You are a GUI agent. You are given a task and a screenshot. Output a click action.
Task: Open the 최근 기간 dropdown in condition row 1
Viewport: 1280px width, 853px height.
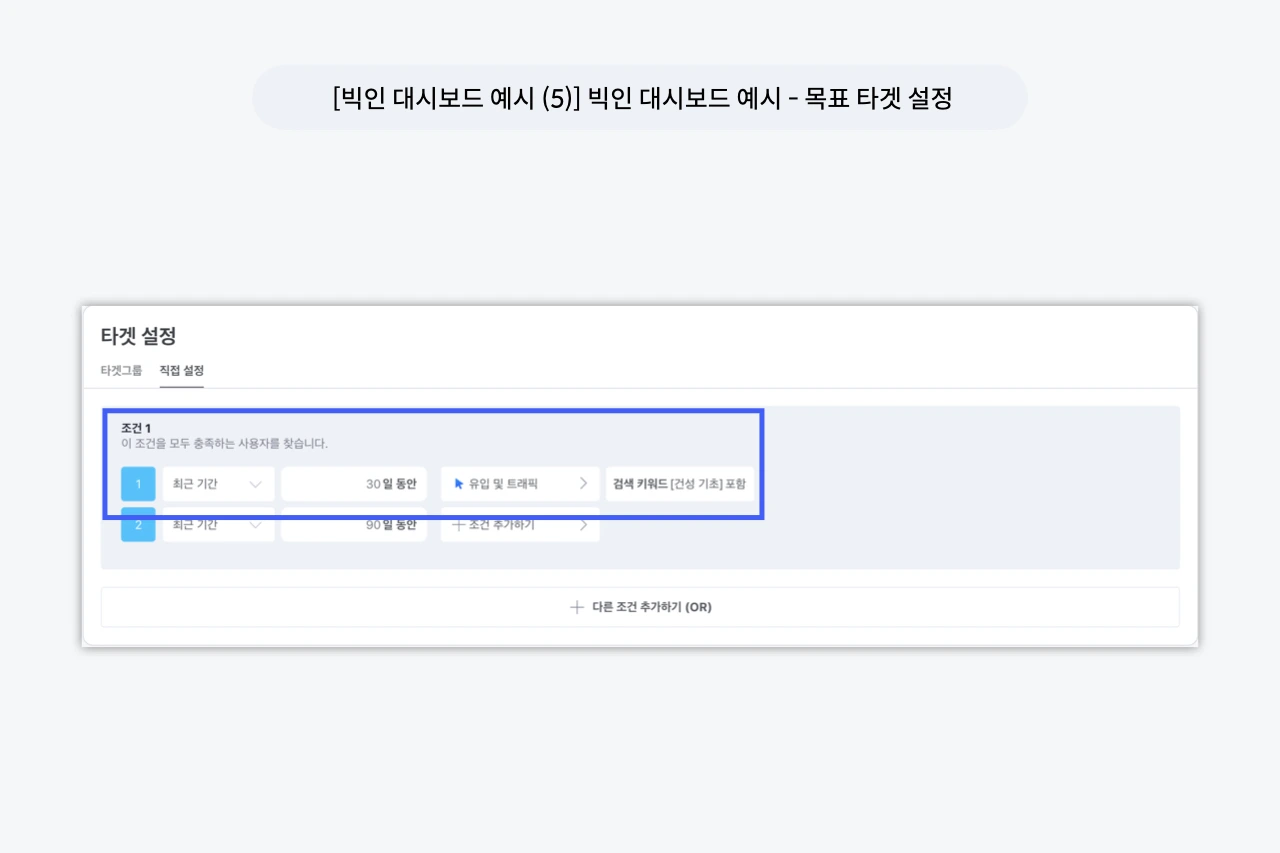coord(218,484)
